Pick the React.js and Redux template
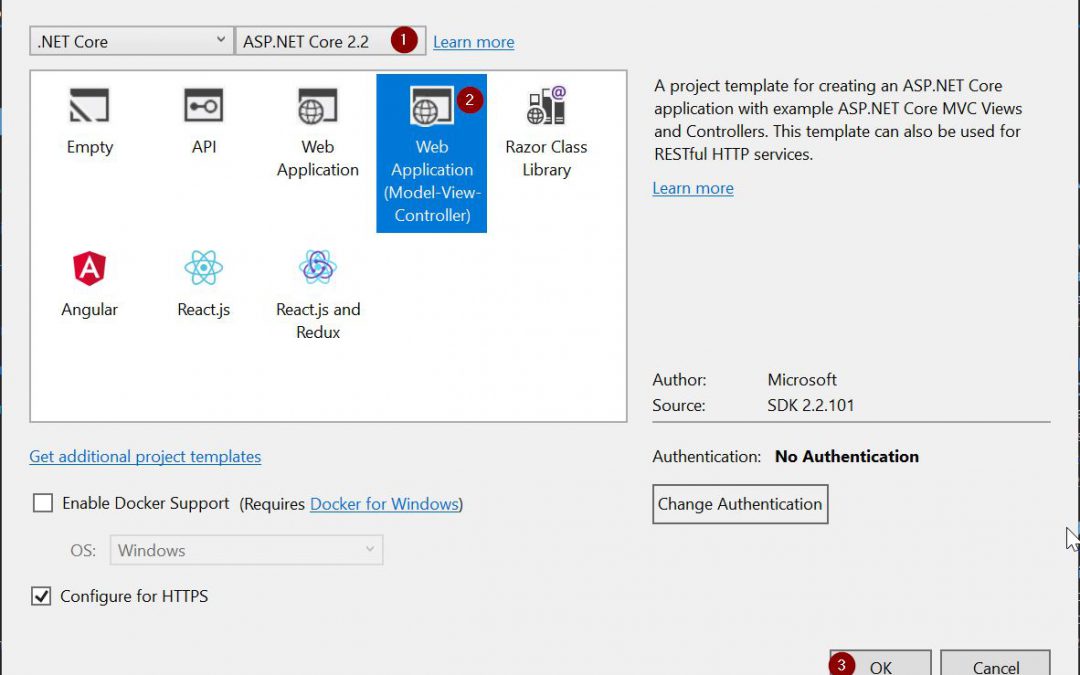Screen dimensions: 1080x675 [318, 268]
